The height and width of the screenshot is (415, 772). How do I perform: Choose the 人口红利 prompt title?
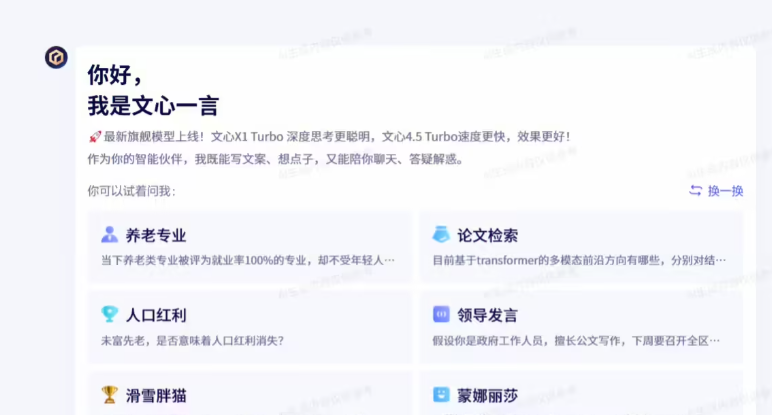pos(156,315)
